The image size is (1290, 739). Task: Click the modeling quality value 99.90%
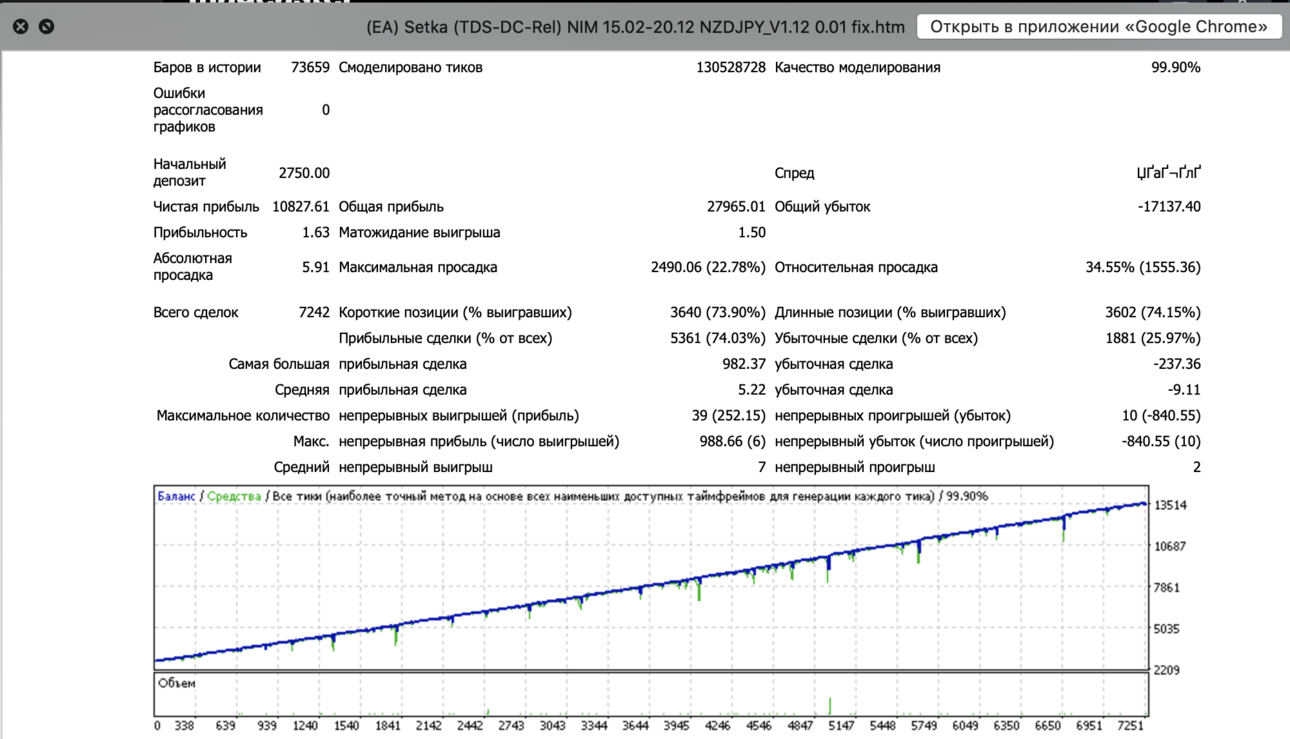click(1176, 67)
